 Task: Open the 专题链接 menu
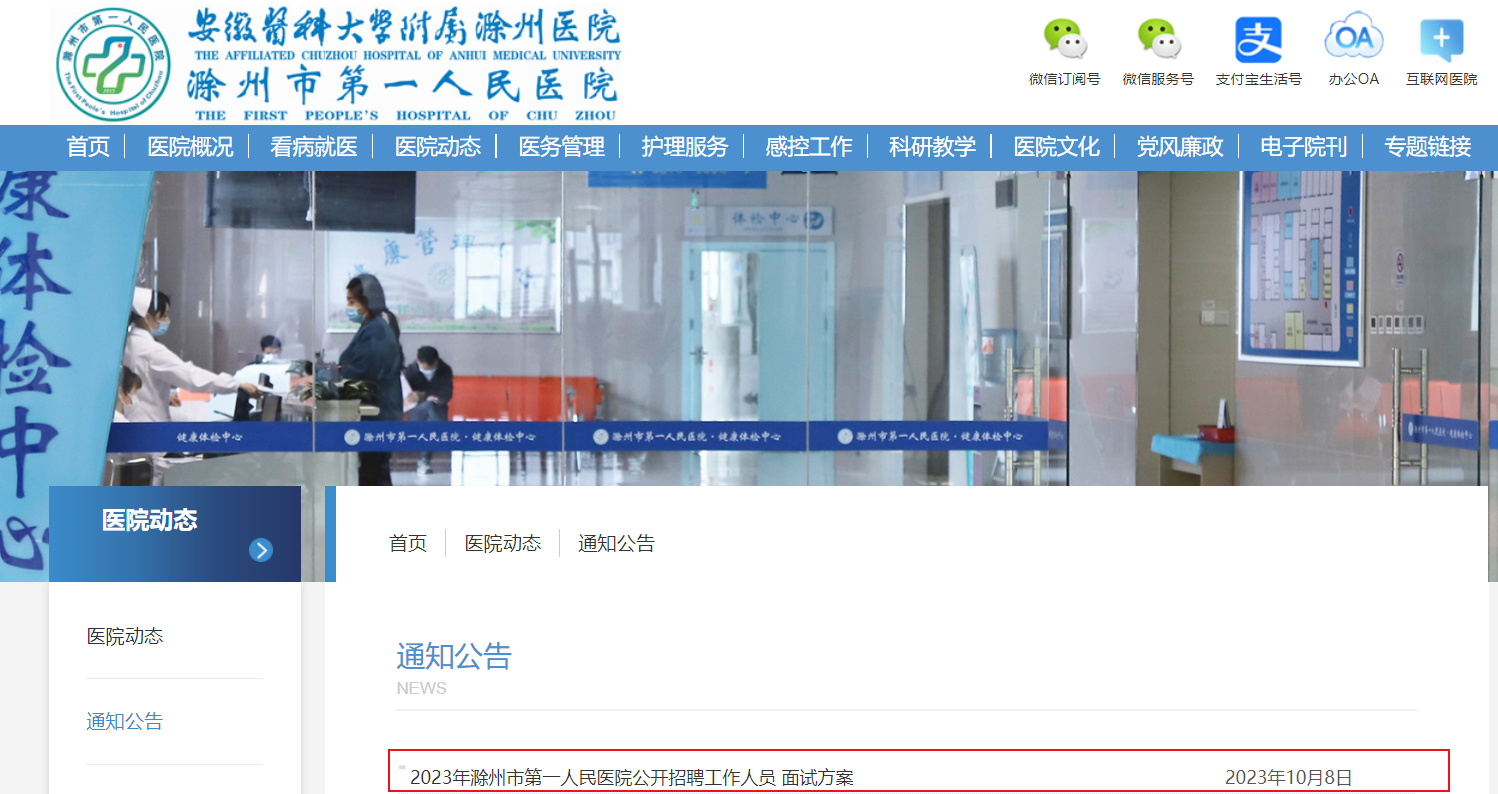point(1427,147)
